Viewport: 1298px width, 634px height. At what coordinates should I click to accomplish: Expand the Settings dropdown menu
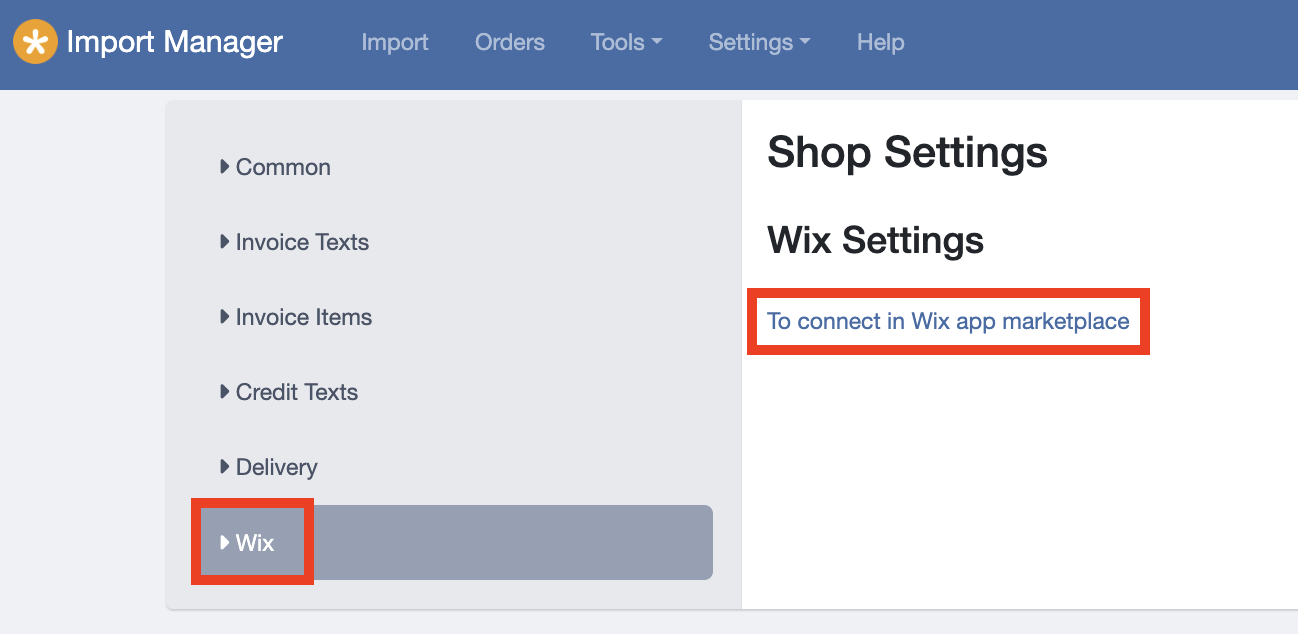click(759, 42)
